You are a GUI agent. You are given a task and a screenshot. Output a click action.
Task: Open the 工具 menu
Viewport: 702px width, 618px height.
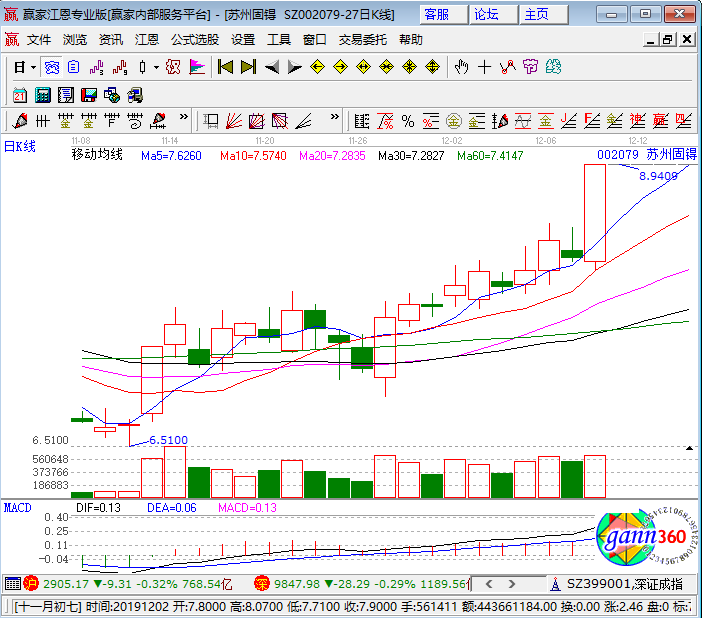pos(278,40)
